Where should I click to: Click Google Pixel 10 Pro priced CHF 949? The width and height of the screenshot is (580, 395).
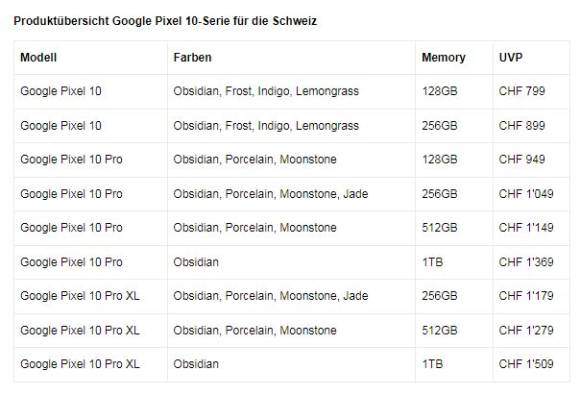[71, 159]
